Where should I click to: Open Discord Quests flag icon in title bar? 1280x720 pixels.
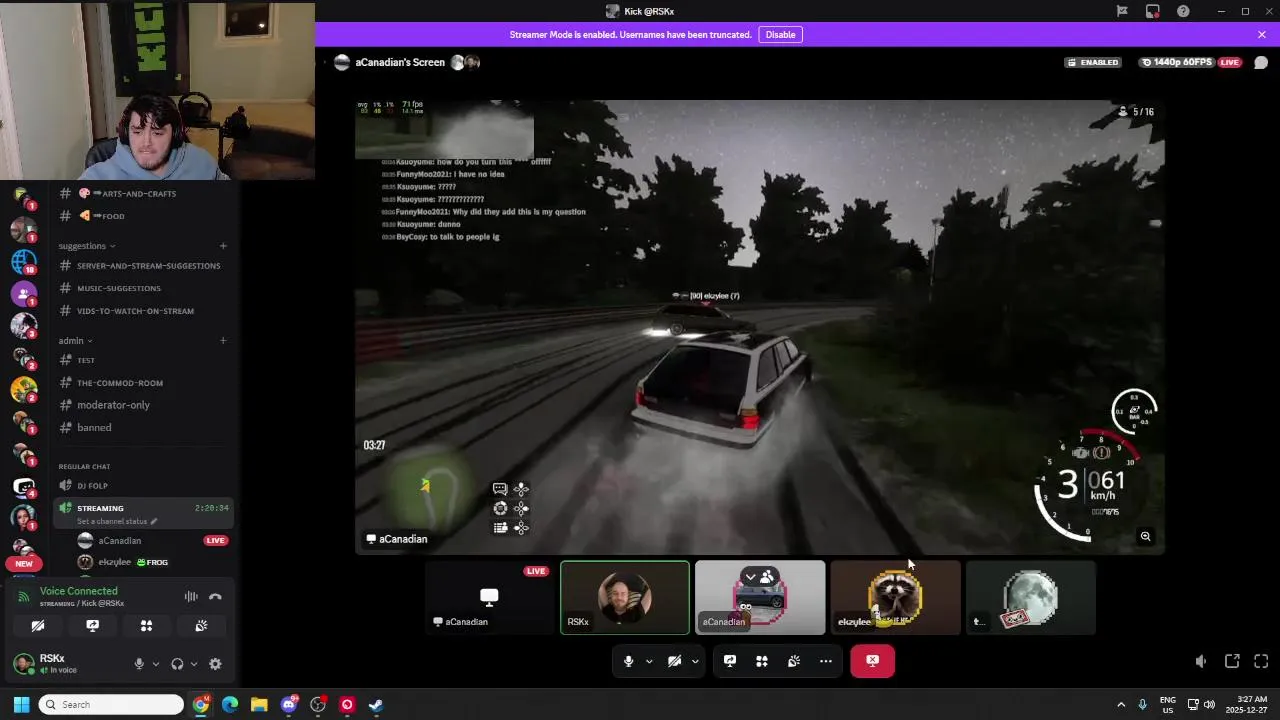[1122, 11]
